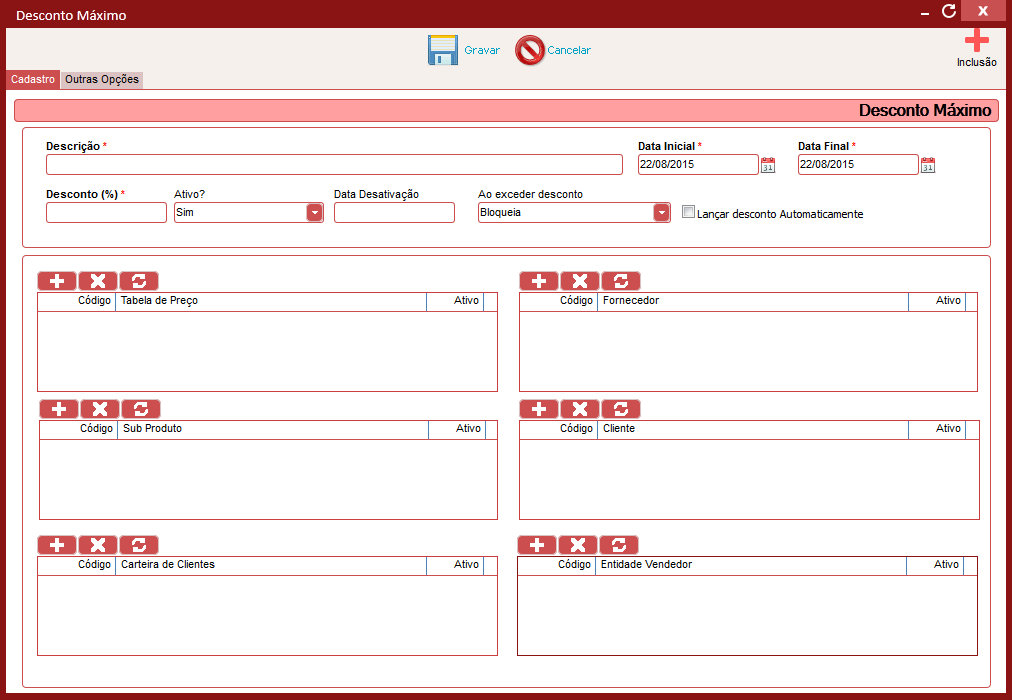Minimize the Desconto Máximo window
The height and width of the screenshot is (700, 1012).
point(925,13)
